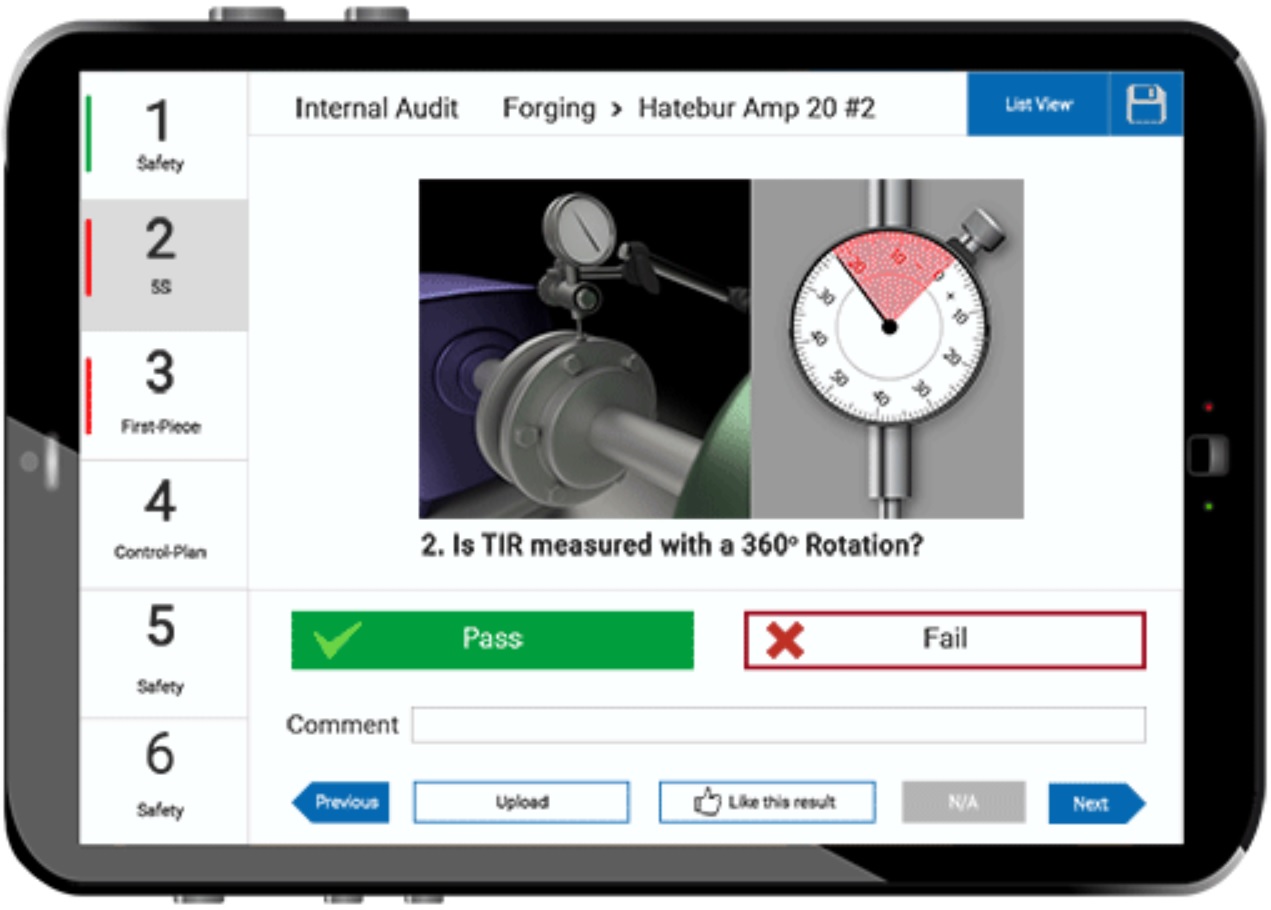The image size is (1271, 910).
Task: Click the Internal Audit heading
Action: pyautogui.click(x=376, y=108)
